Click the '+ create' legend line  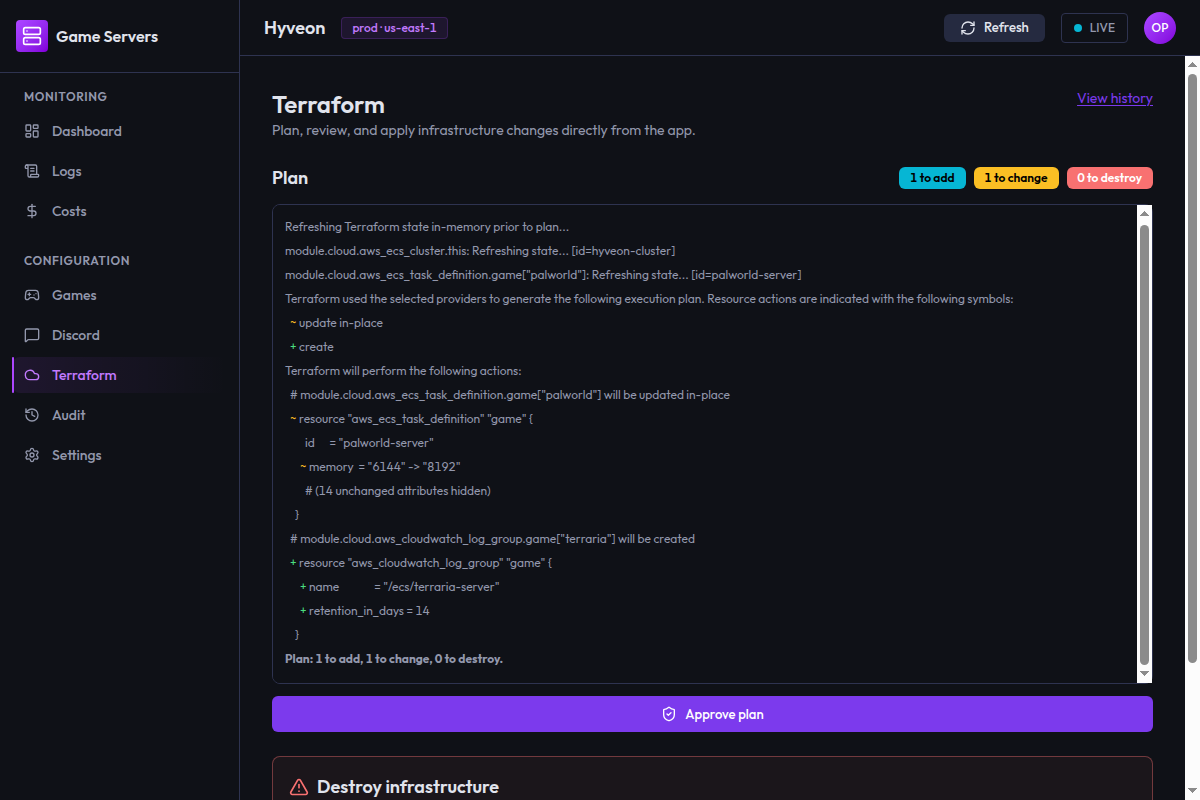(x=312, y=347)
